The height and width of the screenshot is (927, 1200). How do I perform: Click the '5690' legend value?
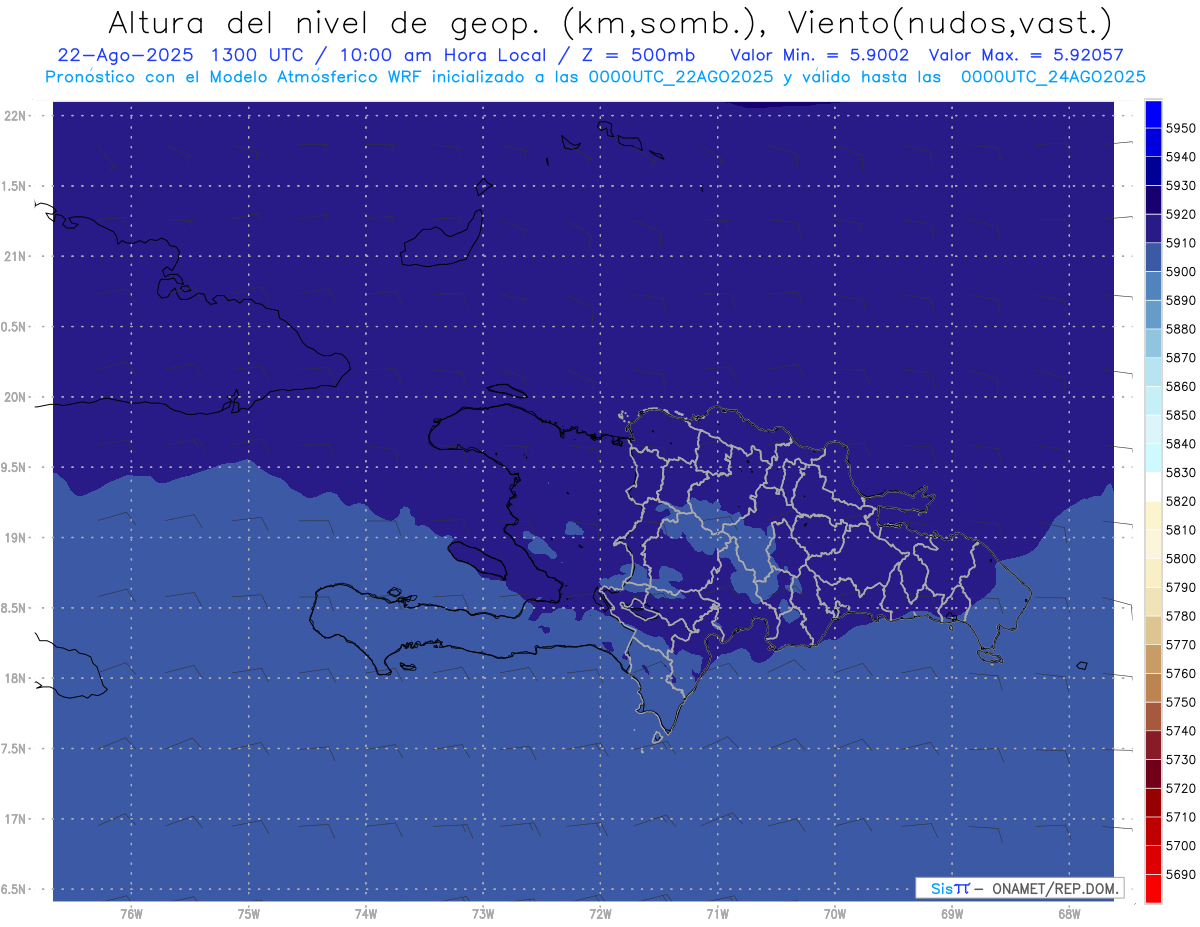click(1180, 874)
